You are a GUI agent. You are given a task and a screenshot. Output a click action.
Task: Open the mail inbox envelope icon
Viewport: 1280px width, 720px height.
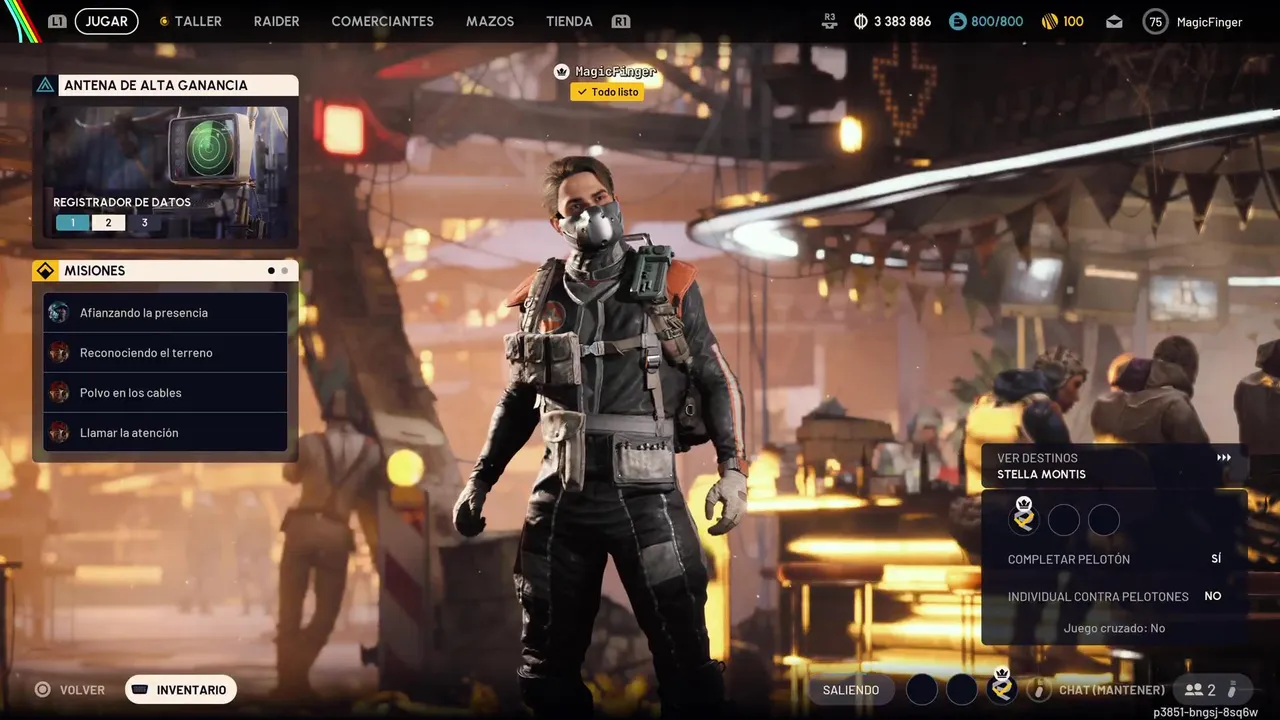[x=1114, y=21]
